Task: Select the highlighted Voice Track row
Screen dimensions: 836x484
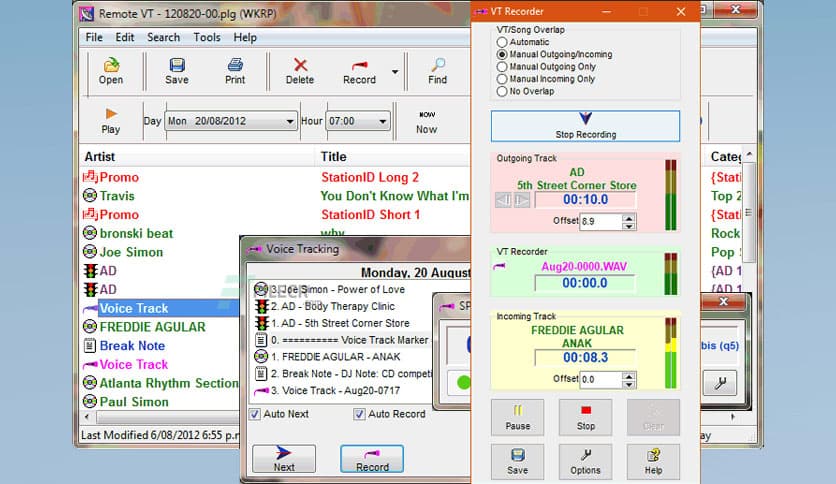Action: click(x=163, y=308)
